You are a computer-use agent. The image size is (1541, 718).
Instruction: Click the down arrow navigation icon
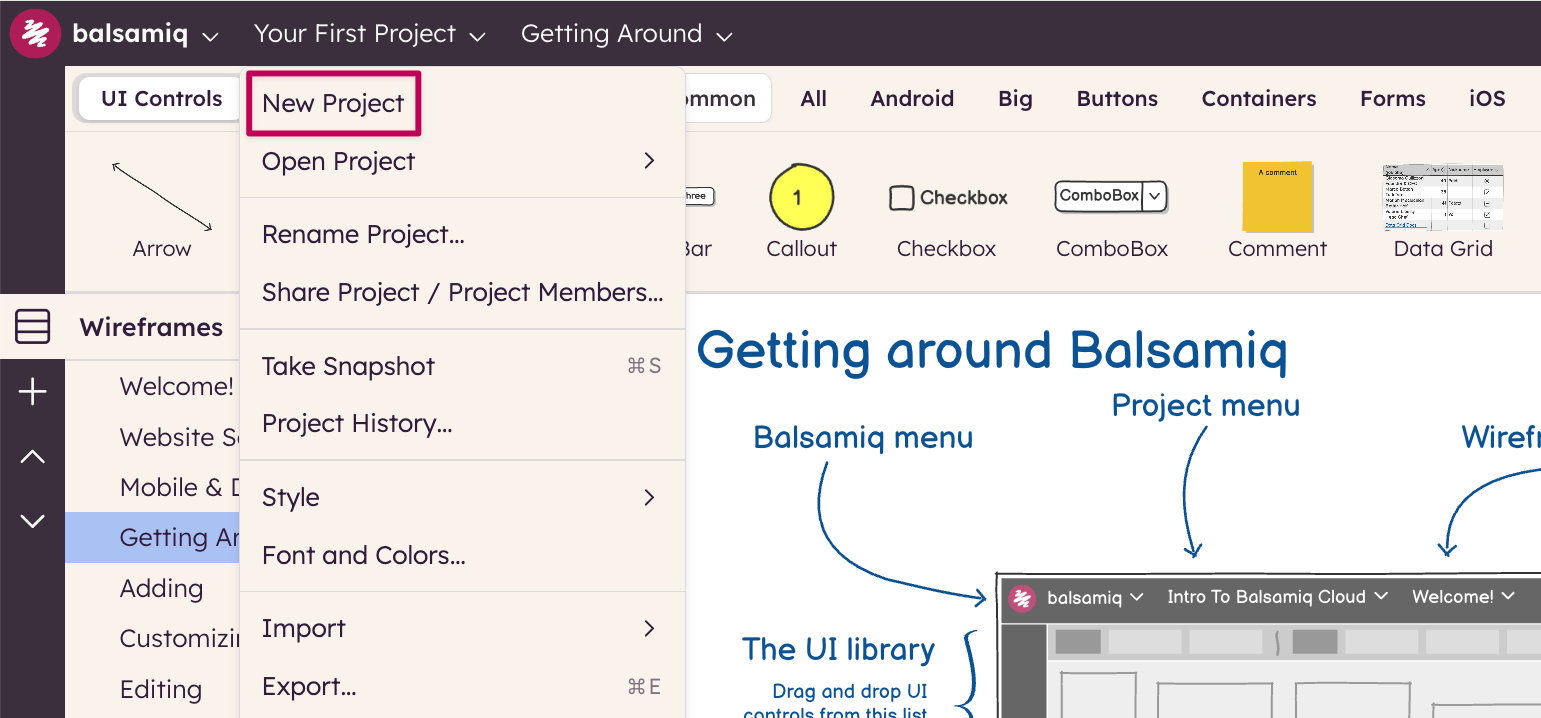[33, 521]
